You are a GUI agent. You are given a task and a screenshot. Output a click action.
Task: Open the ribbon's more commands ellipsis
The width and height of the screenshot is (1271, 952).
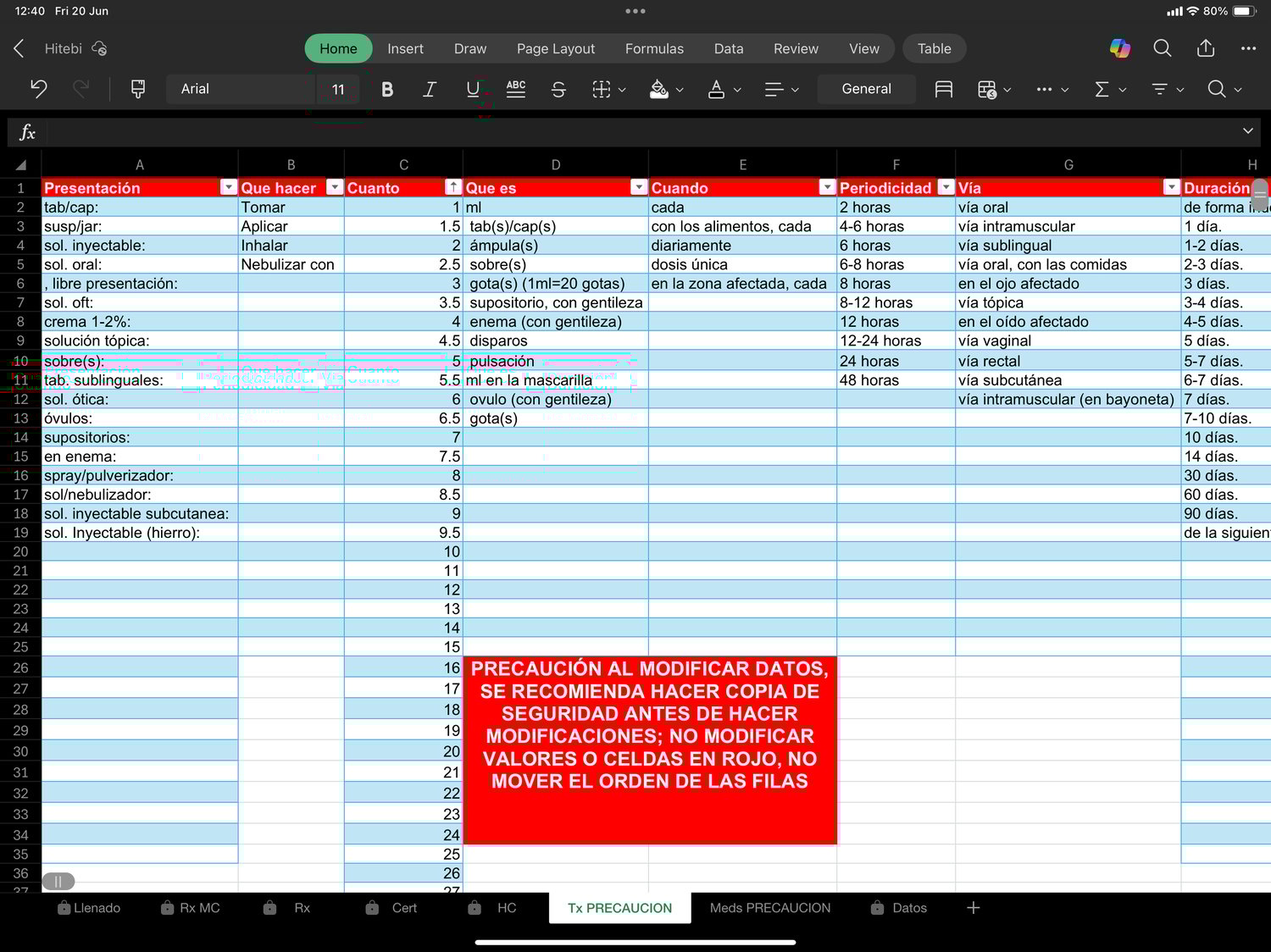coord(1052,89)
